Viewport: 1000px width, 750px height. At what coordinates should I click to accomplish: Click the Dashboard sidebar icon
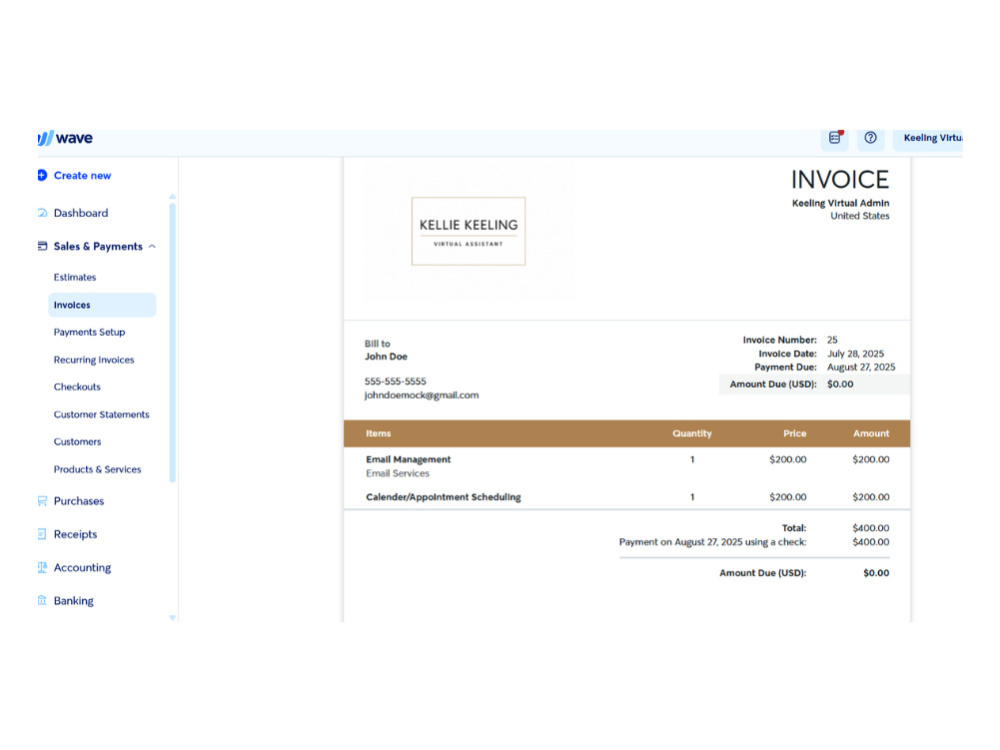pos(42,213)
